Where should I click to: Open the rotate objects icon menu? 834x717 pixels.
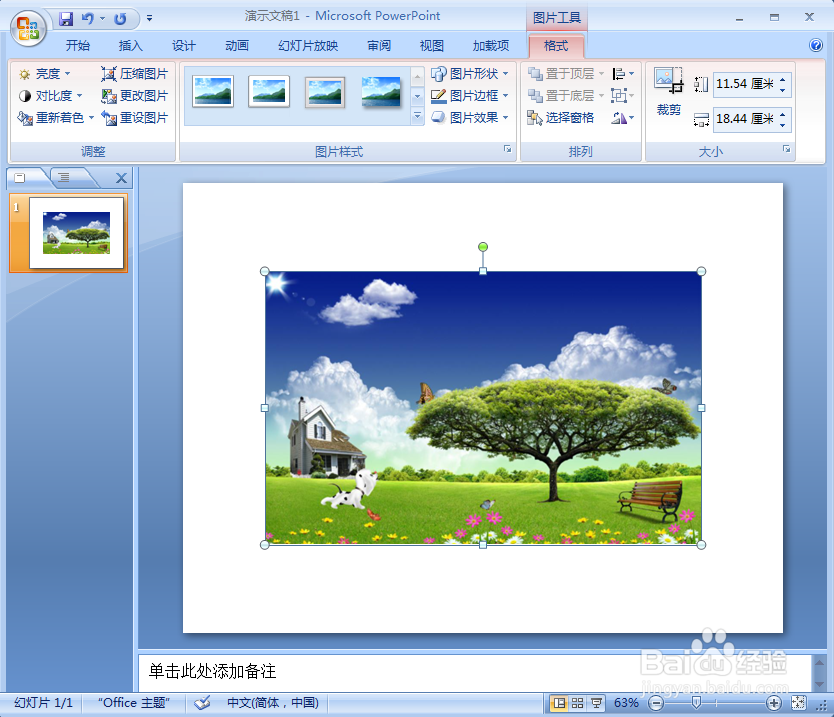tap(623, 118)
